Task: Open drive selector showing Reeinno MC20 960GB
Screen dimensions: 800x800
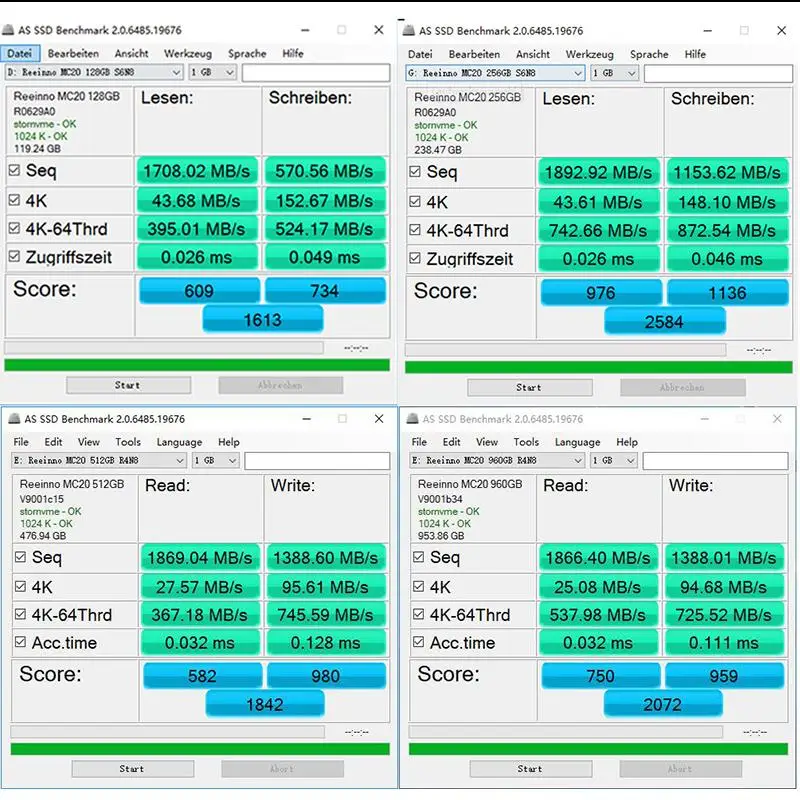Action: [x=496, y=460]
